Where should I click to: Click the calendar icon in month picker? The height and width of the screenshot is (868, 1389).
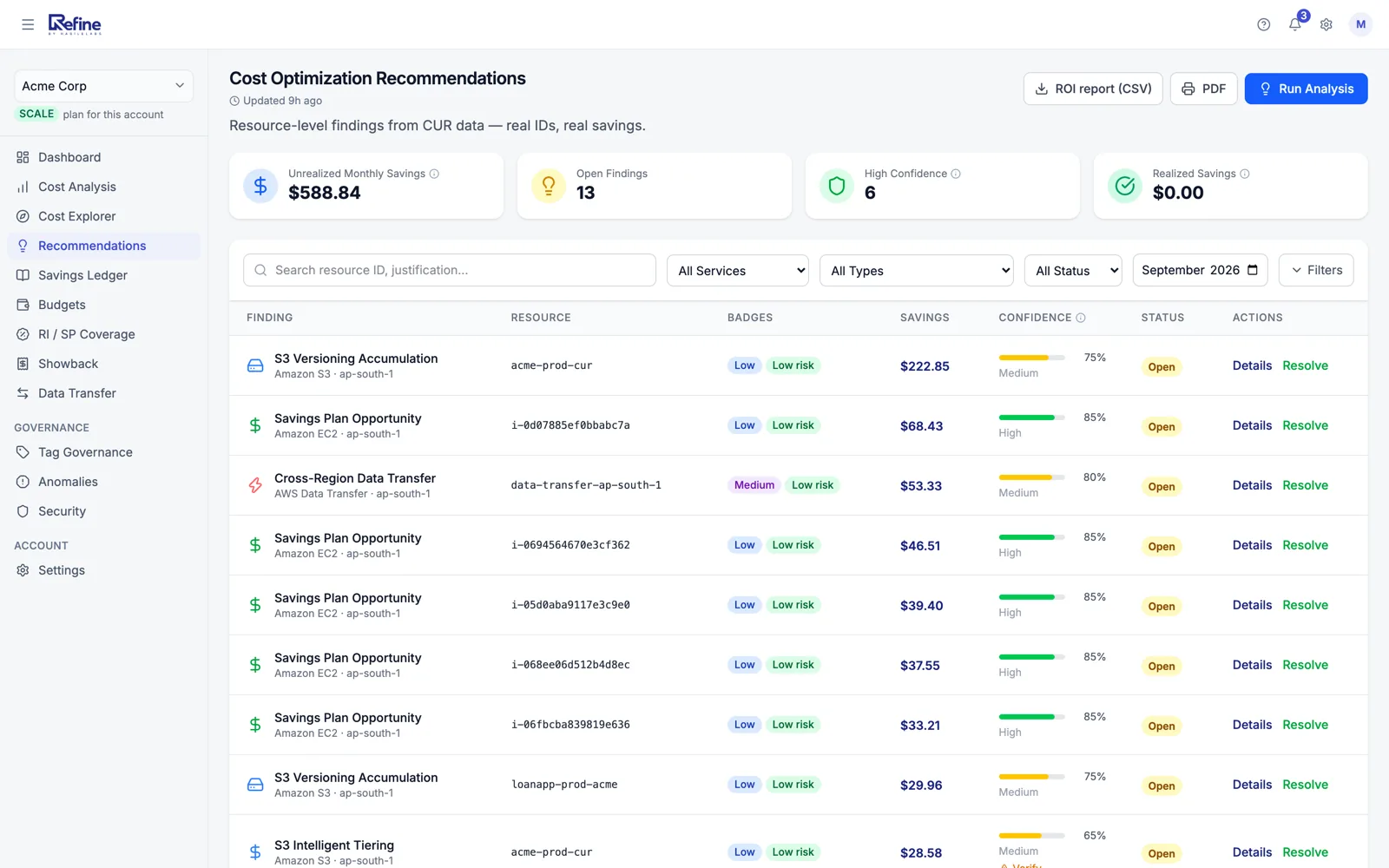[x=1253, y=270]
